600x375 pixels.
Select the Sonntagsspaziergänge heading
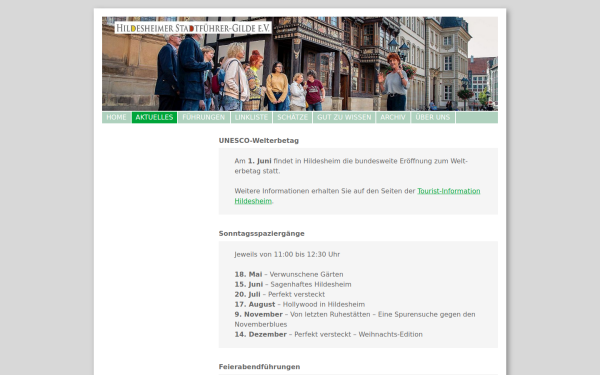click(x=262, y=234)
